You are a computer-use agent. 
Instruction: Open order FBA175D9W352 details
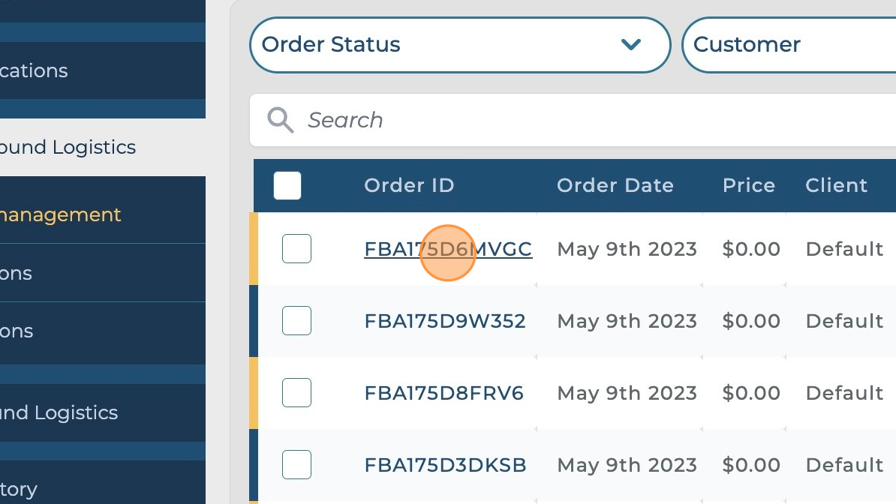pyautogui.click(x=444, y=321)
